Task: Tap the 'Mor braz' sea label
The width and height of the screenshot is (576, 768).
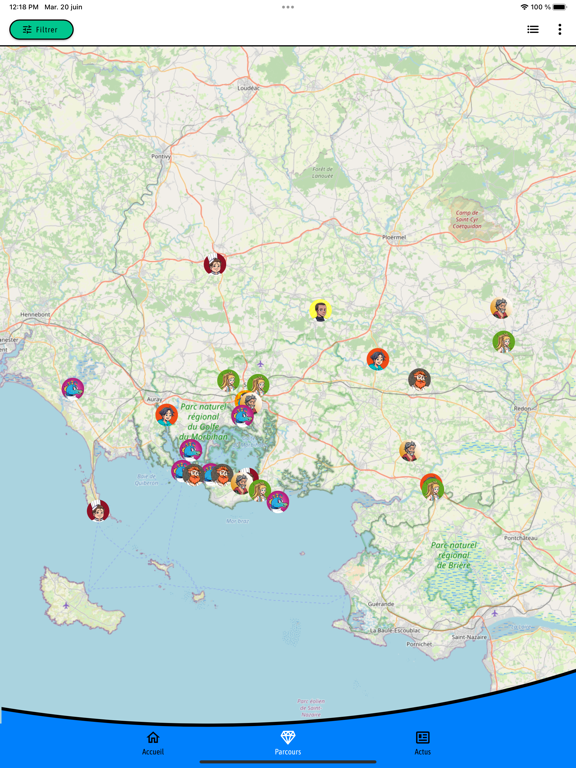Action: 238,521
